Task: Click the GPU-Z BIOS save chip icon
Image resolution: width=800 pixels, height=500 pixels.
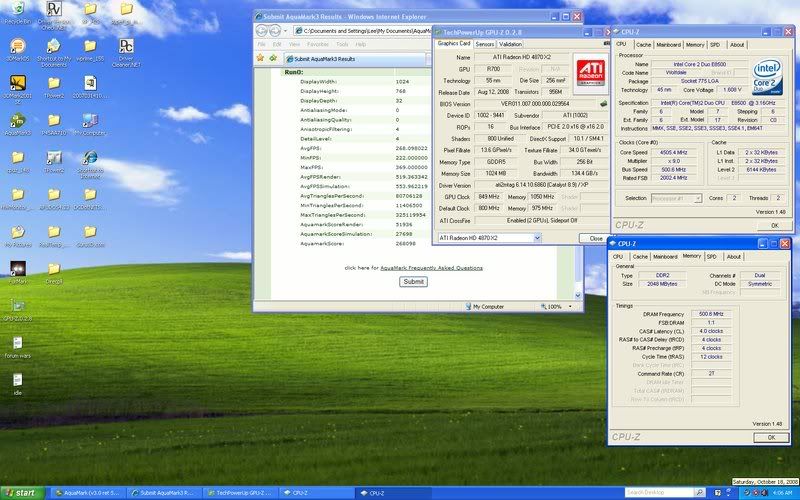Action: point(604,104)
